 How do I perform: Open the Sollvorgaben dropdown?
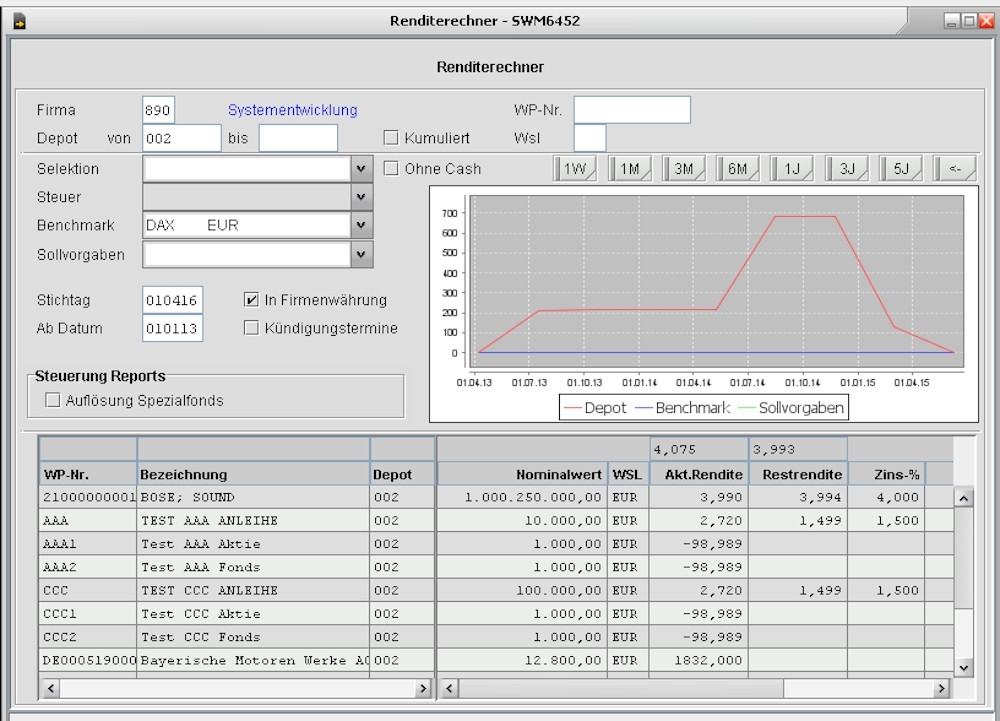362,255
